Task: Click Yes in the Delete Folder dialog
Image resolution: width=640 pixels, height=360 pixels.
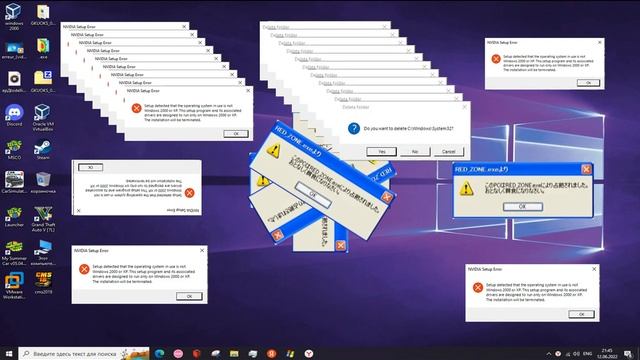Action: click(x=381, y=151)
